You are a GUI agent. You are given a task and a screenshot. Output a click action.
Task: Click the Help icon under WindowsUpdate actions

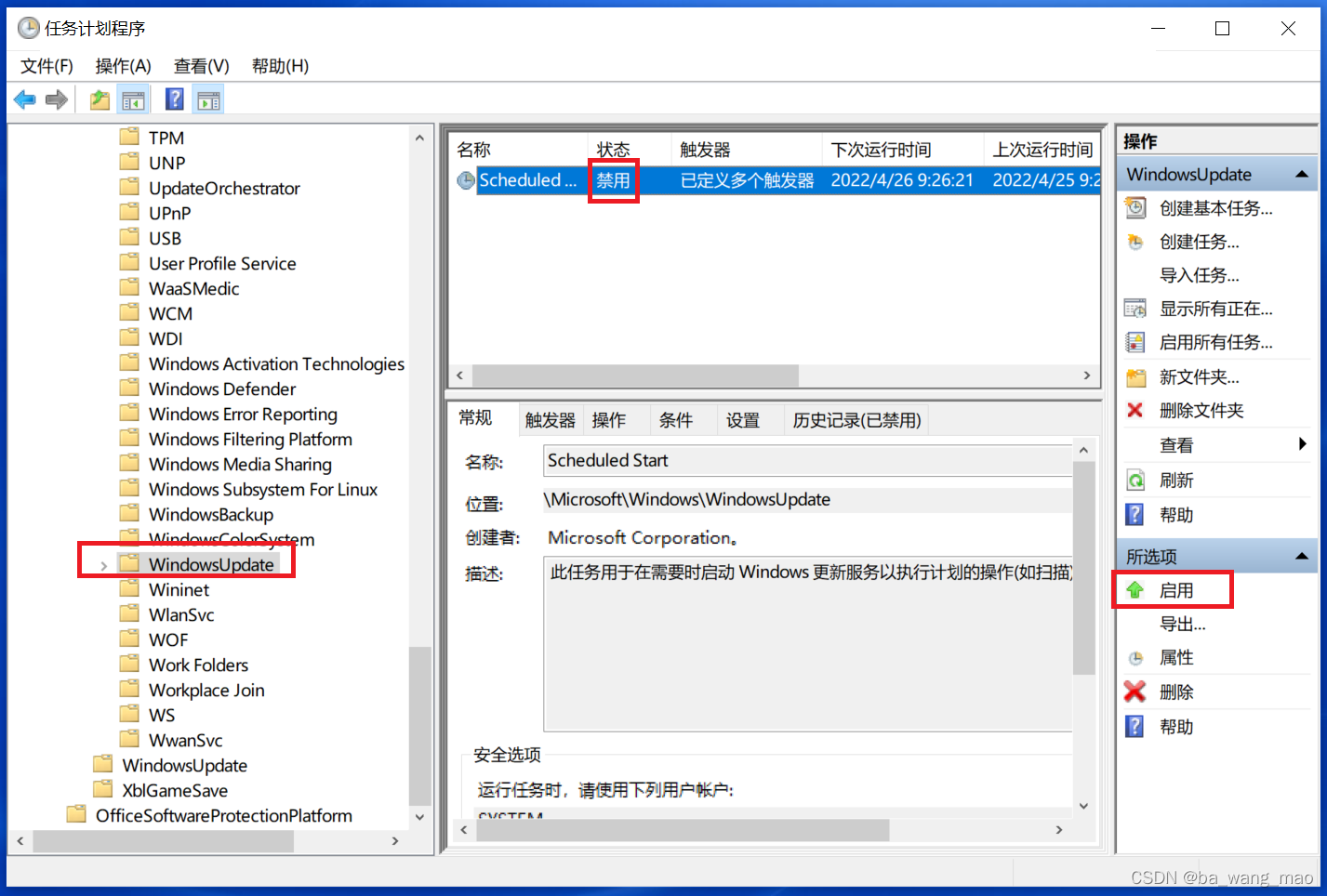(1135, 515)
